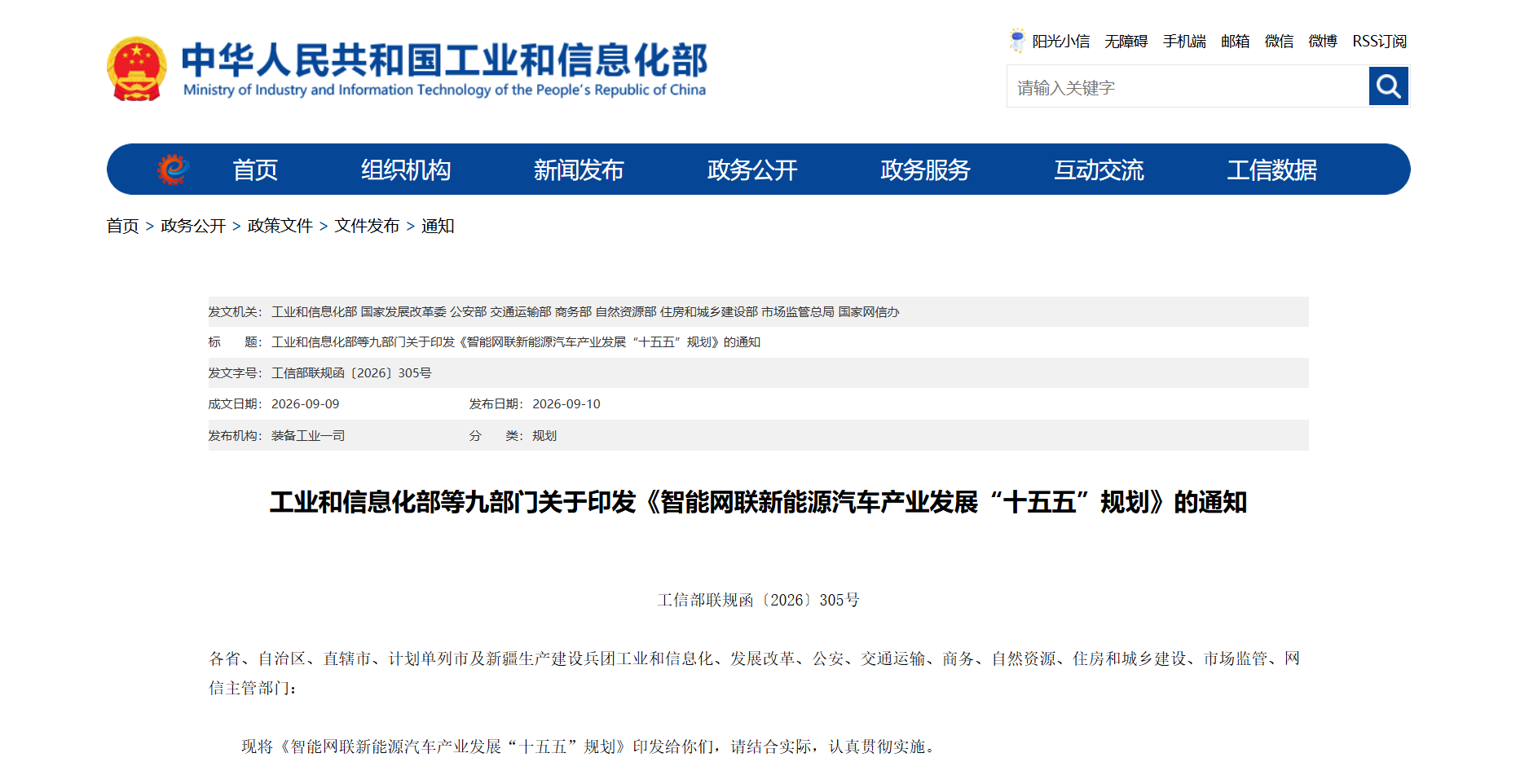The width and height of the screenshot is (1529, 784).
Task: Subscribe via the RSS订阅 link
Action: pyautogui.click(x=1379, y=42)
